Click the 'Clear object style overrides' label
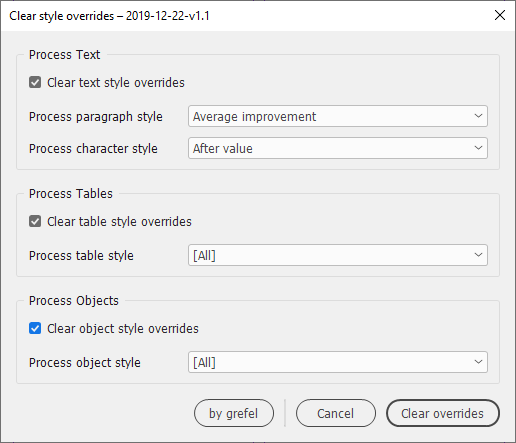 [x=123, y=329]
